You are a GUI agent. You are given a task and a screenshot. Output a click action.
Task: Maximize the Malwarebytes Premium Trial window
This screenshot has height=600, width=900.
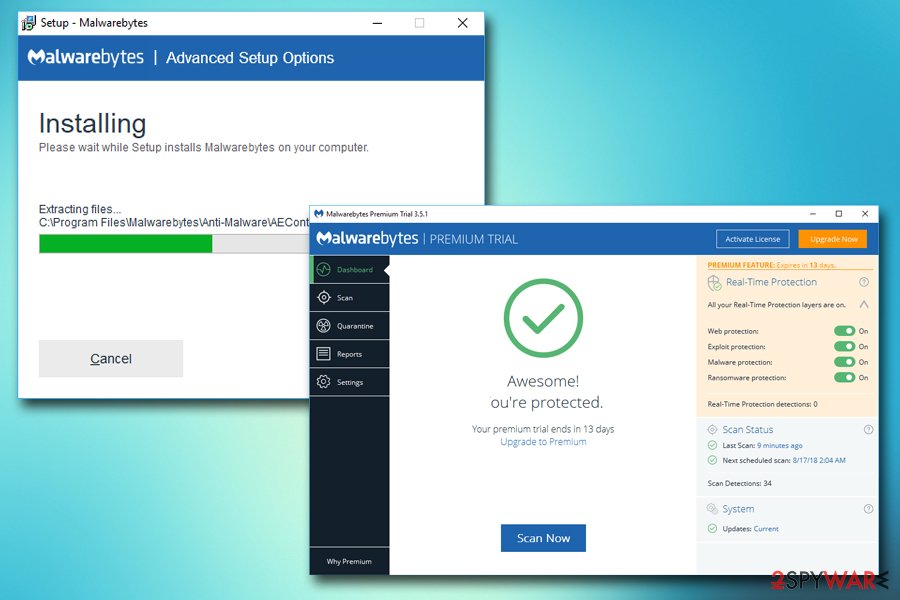tap(839, 214)
